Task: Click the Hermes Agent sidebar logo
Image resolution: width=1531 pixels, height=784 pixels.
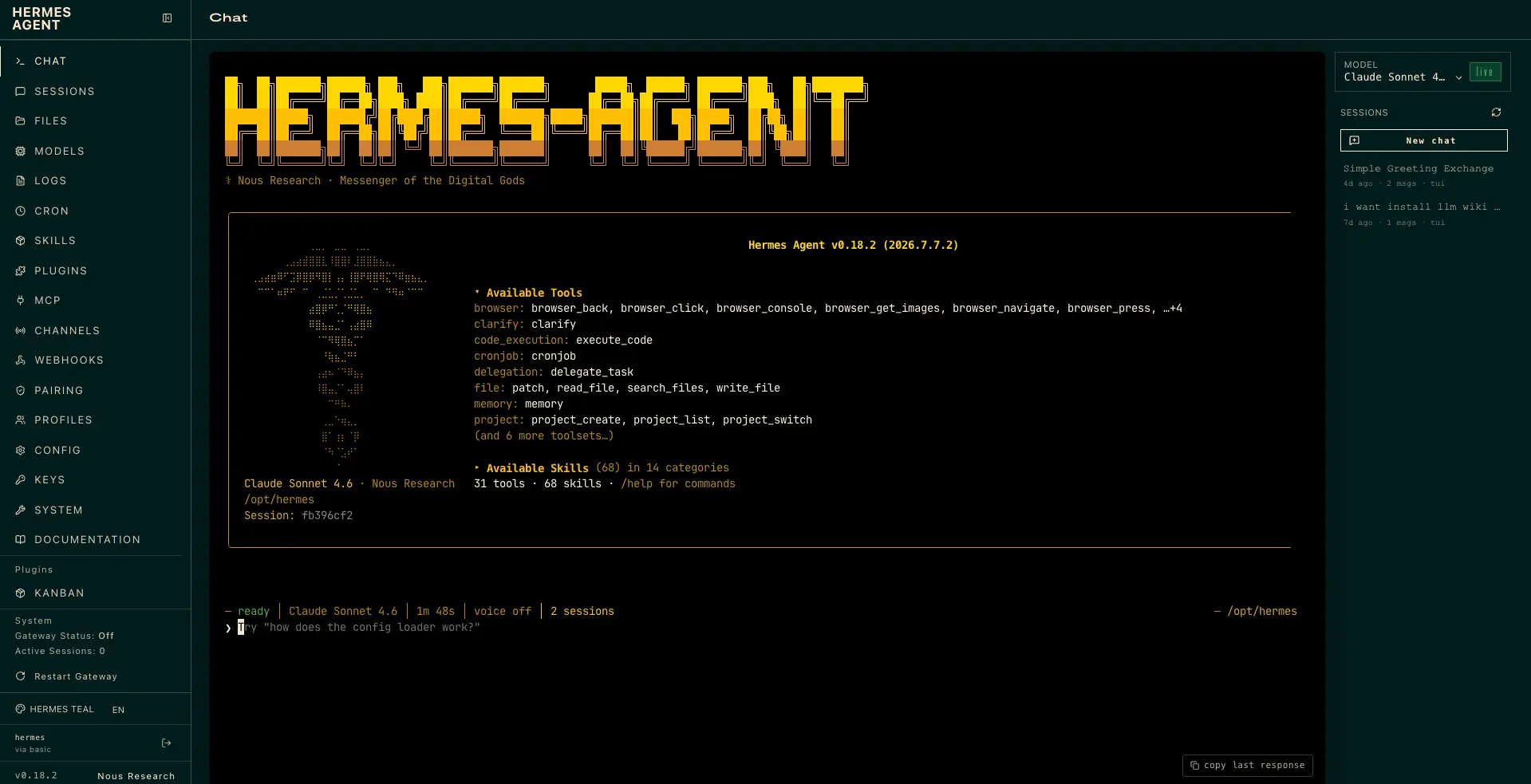Action: pos(41,18)
